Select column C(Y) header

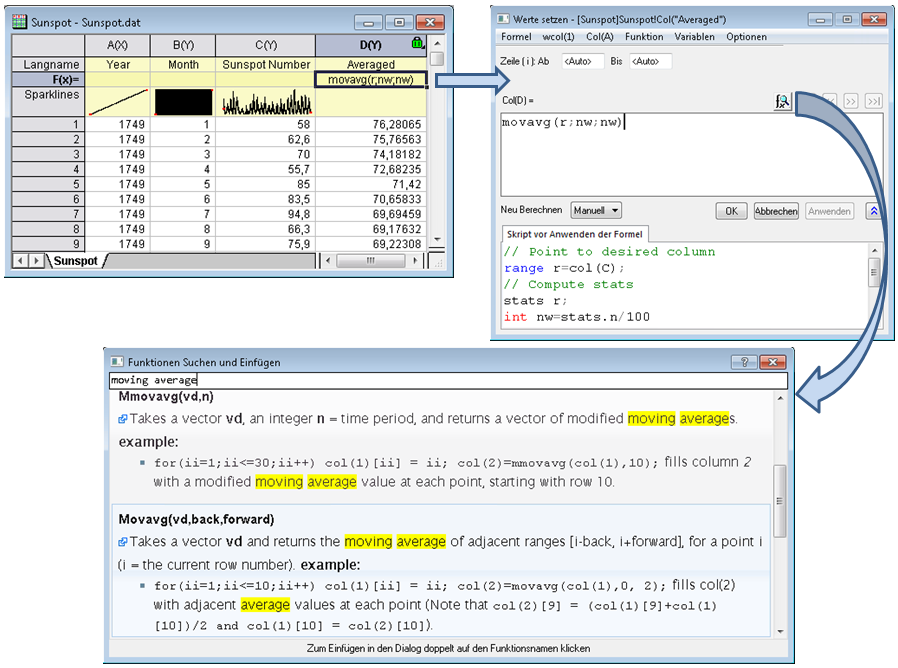(266, 45)
